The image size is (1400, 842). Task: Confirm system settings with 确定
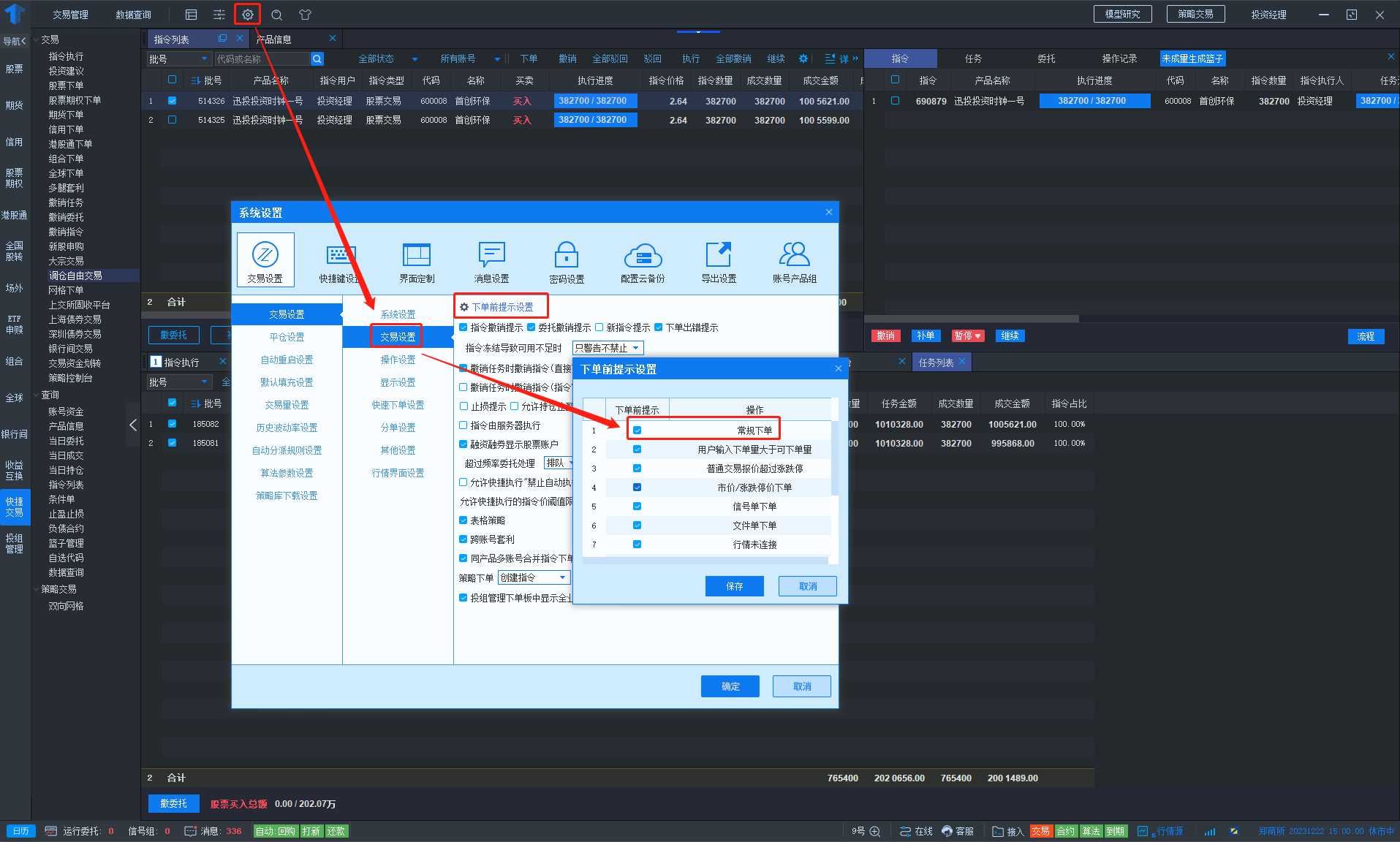730,686
